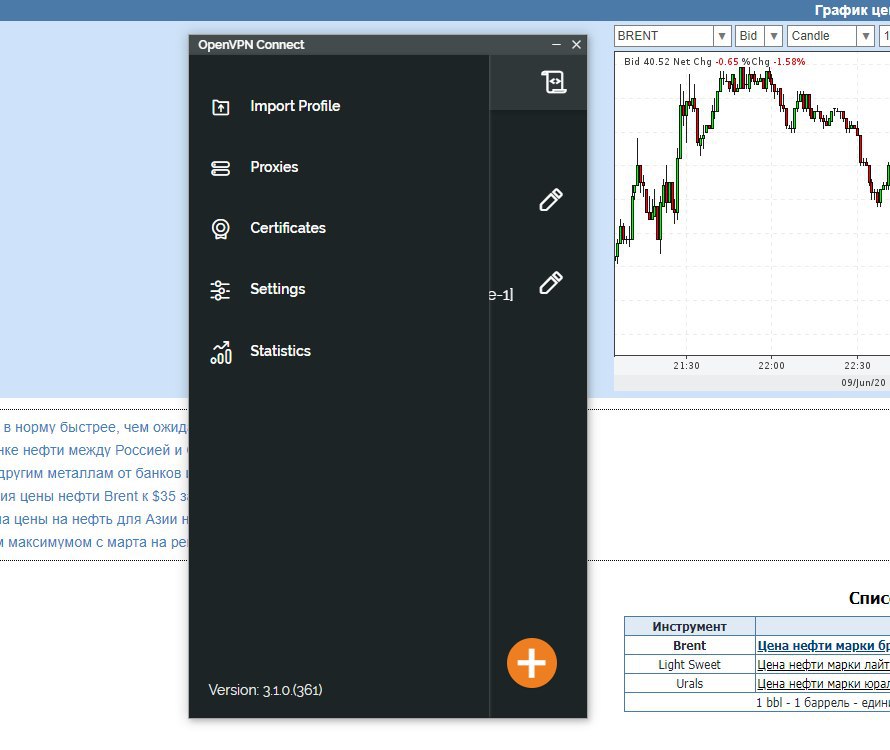Click the Urals table cell
This screenshot has height=750, width=890.
(x=690, y=684)
